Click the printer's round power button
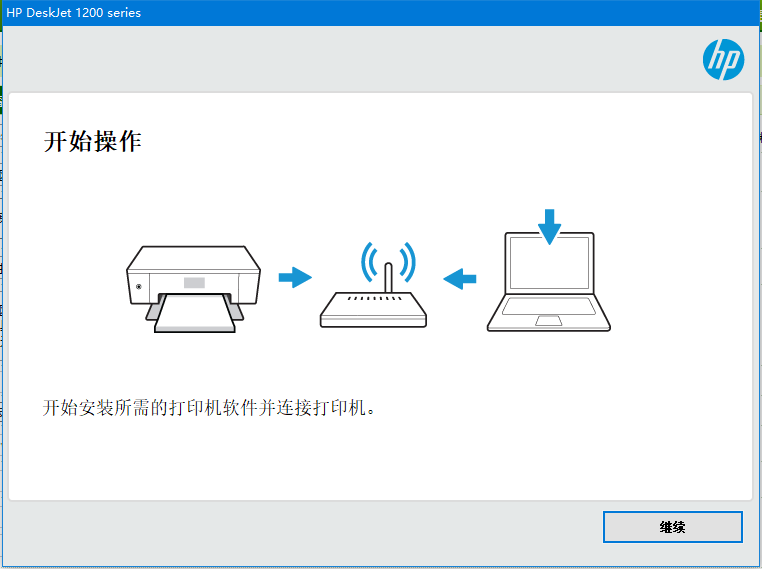 (x=139, y=287)
